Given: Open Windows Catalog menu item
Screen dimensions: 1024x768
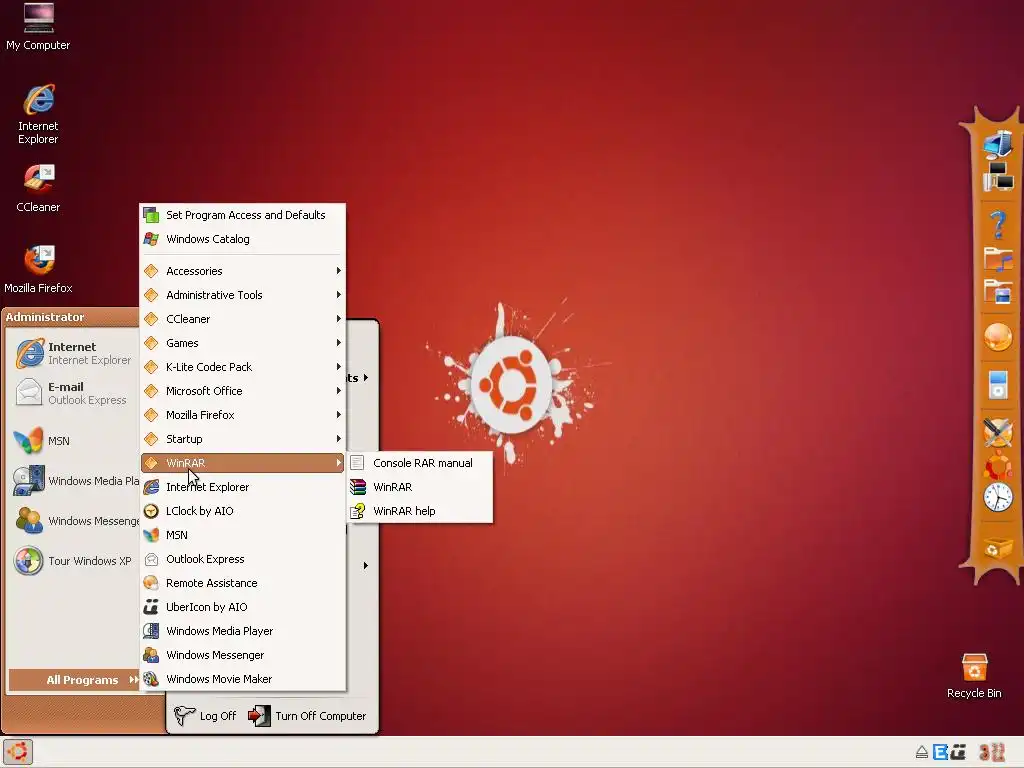Looking at the screenshot, I should 243,239.
